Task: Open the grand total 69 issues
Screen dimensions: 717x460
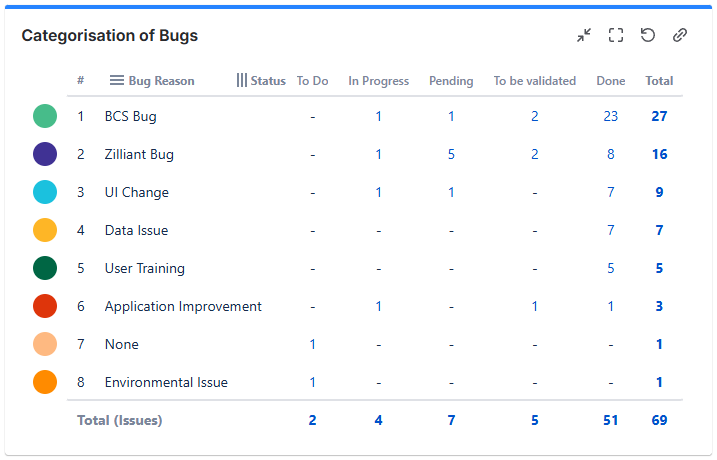Action: 659,420
